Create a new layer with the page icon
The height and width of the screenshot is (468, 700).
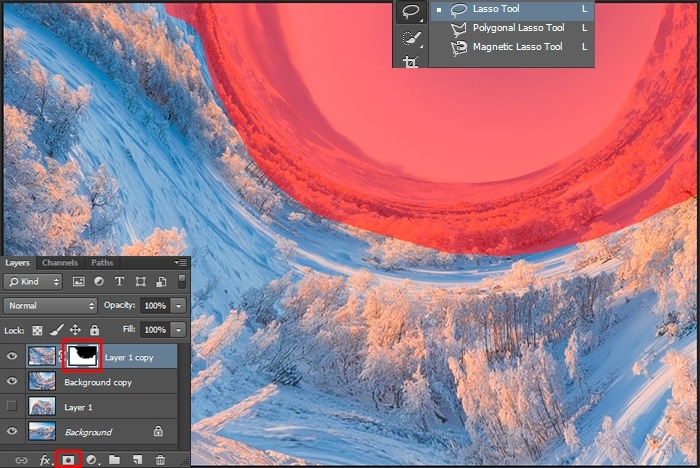(x=137, y=459)
